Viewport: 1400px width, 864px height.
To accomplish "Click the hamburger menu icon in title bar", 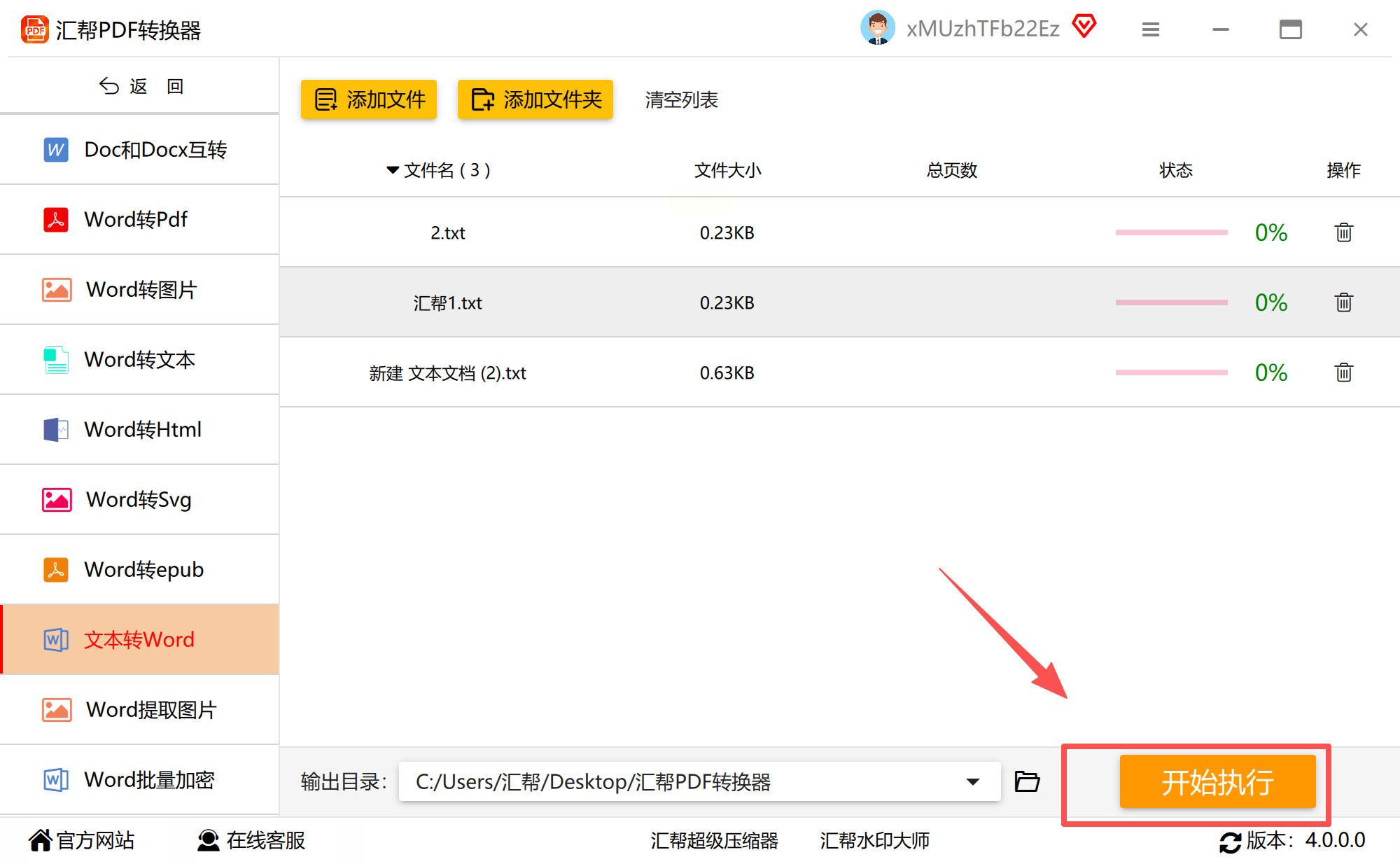I will tap(1150, 29).
